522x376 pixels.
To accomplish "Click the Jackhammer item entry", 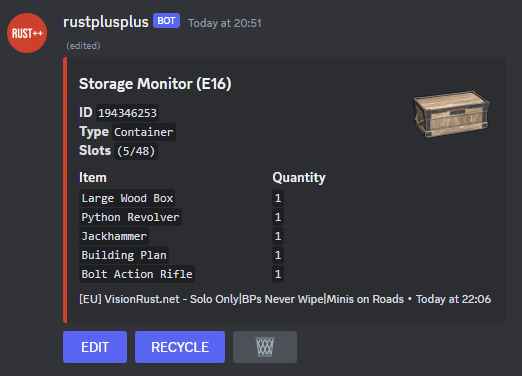I will click(114, 236).
